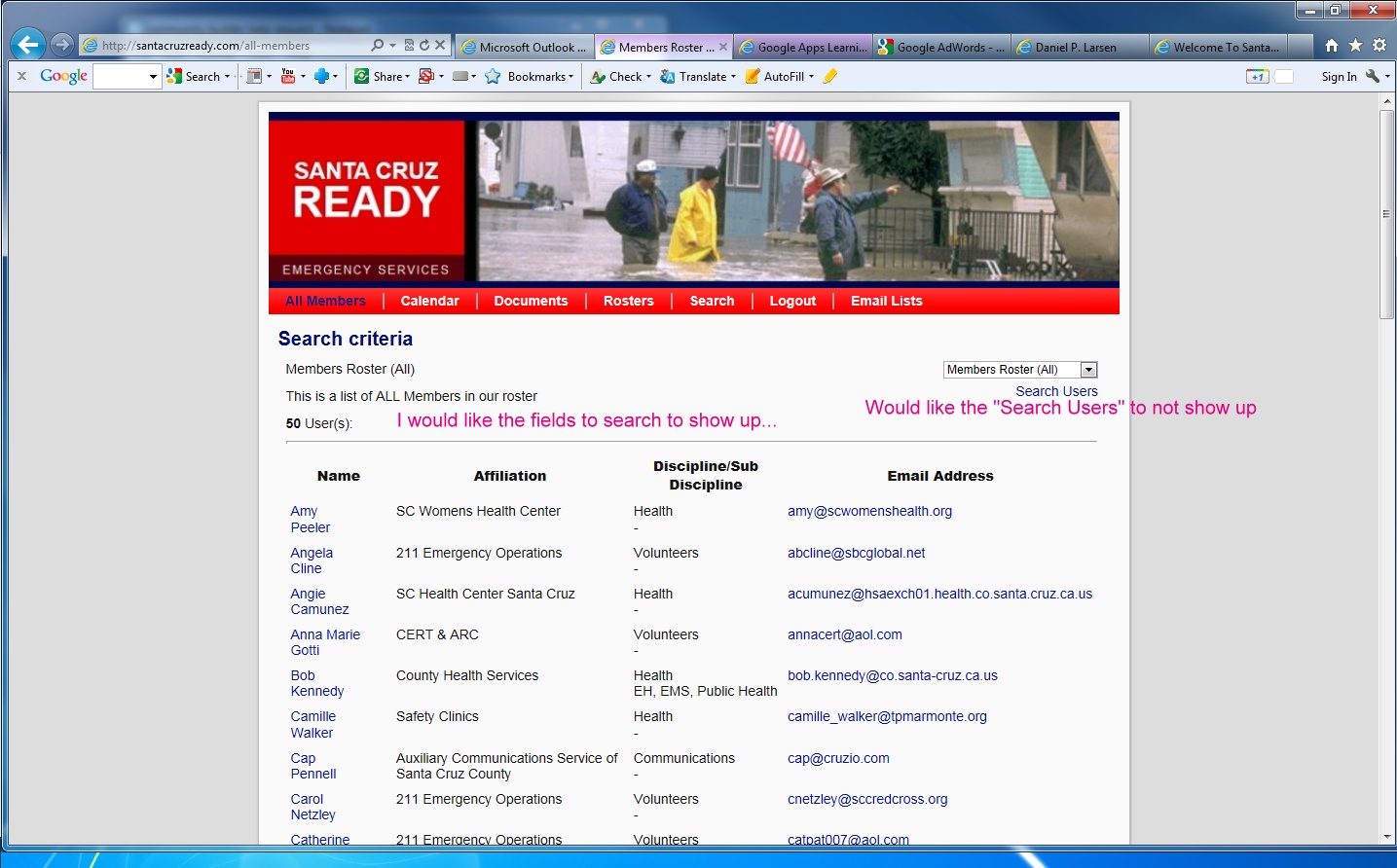The image size is (1397, 868).
Task: Click email bob.kennedy@co.santa-cruz.ca.us
Action: 892,675
